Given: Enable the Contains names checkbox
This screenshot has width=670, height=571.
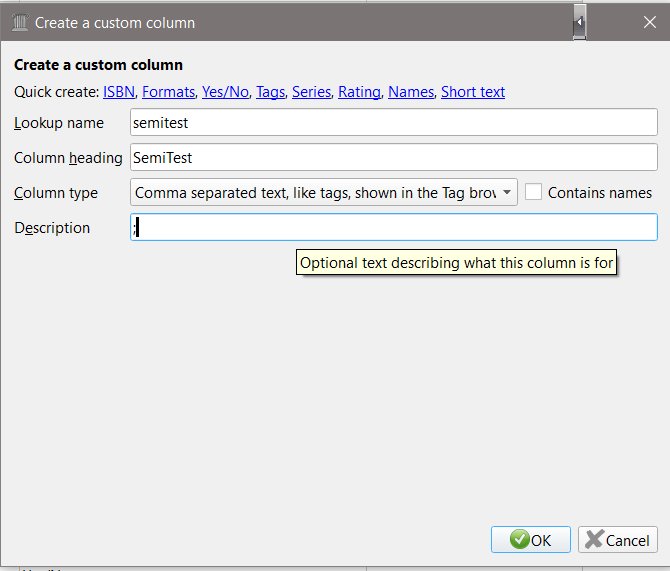Looking at the screenshot, I should point(534,192).
